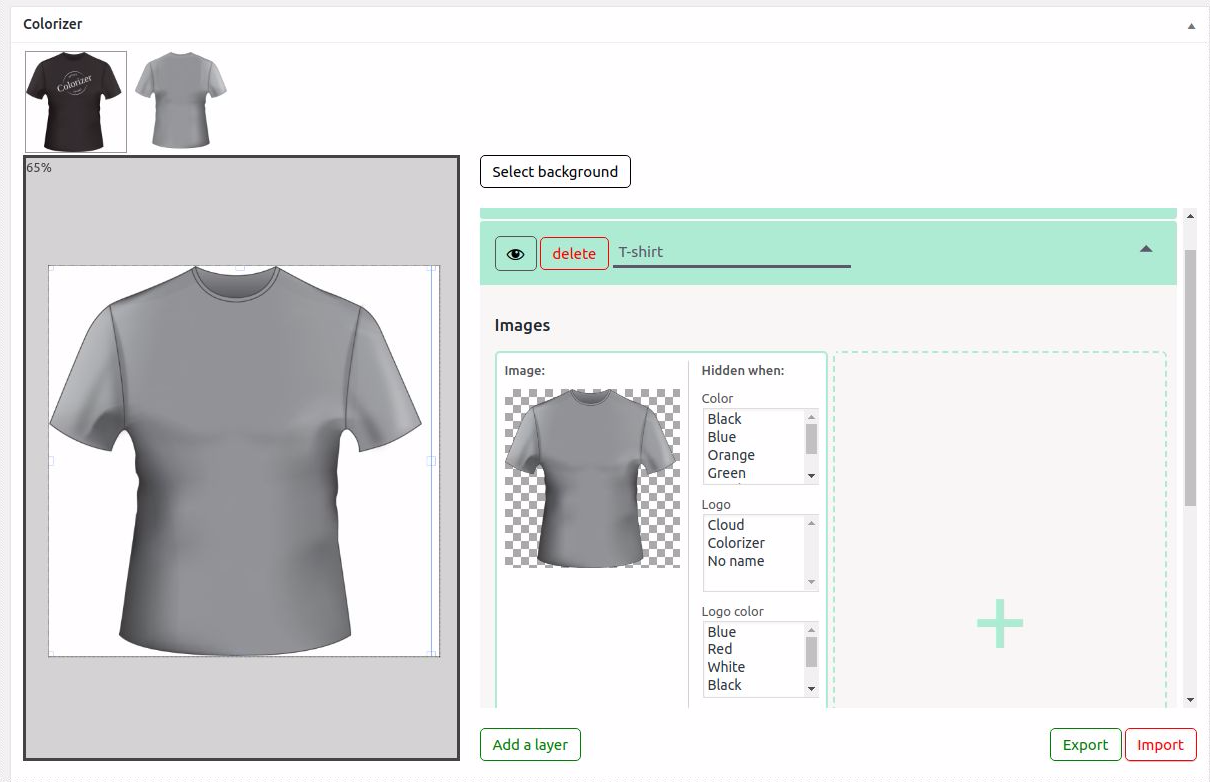
Task: Click the eye icon on the layer header
Action: (515, 253)
